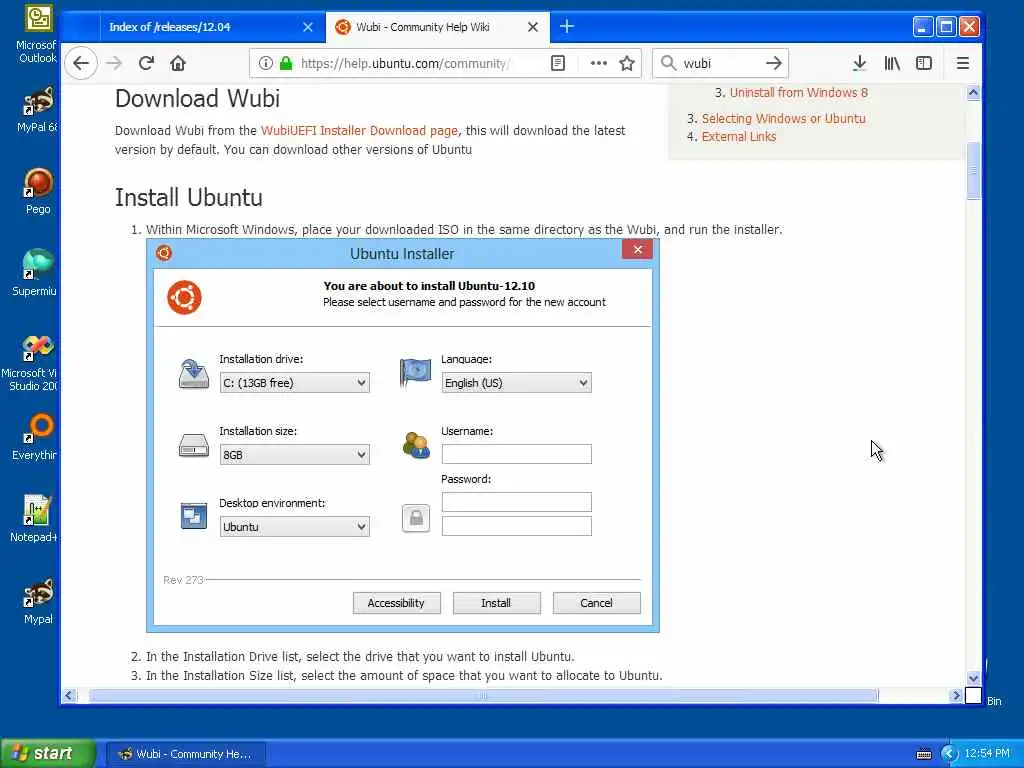The height and width of the screenshot is (768, 1024).
Task: Click the search box containing wubi
Action: click(720, 63)
